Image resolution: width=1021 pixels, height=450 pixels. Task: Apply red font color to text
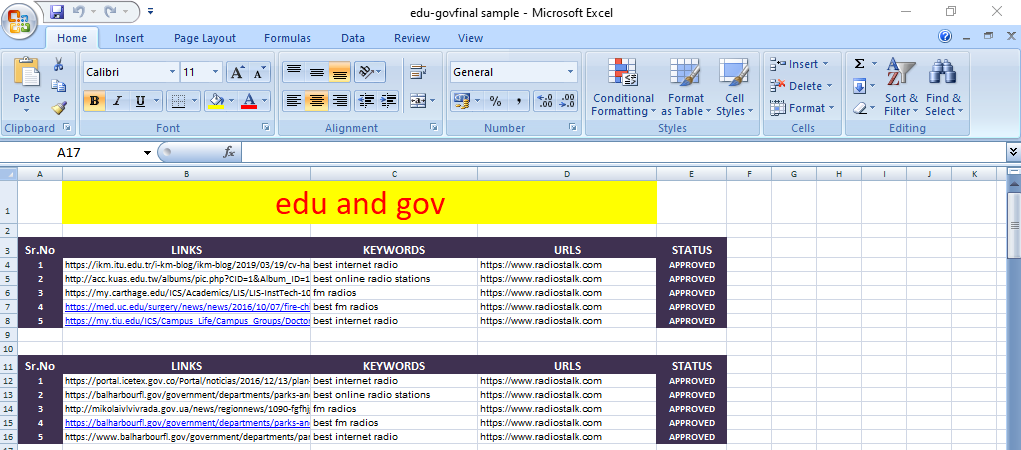249,101
